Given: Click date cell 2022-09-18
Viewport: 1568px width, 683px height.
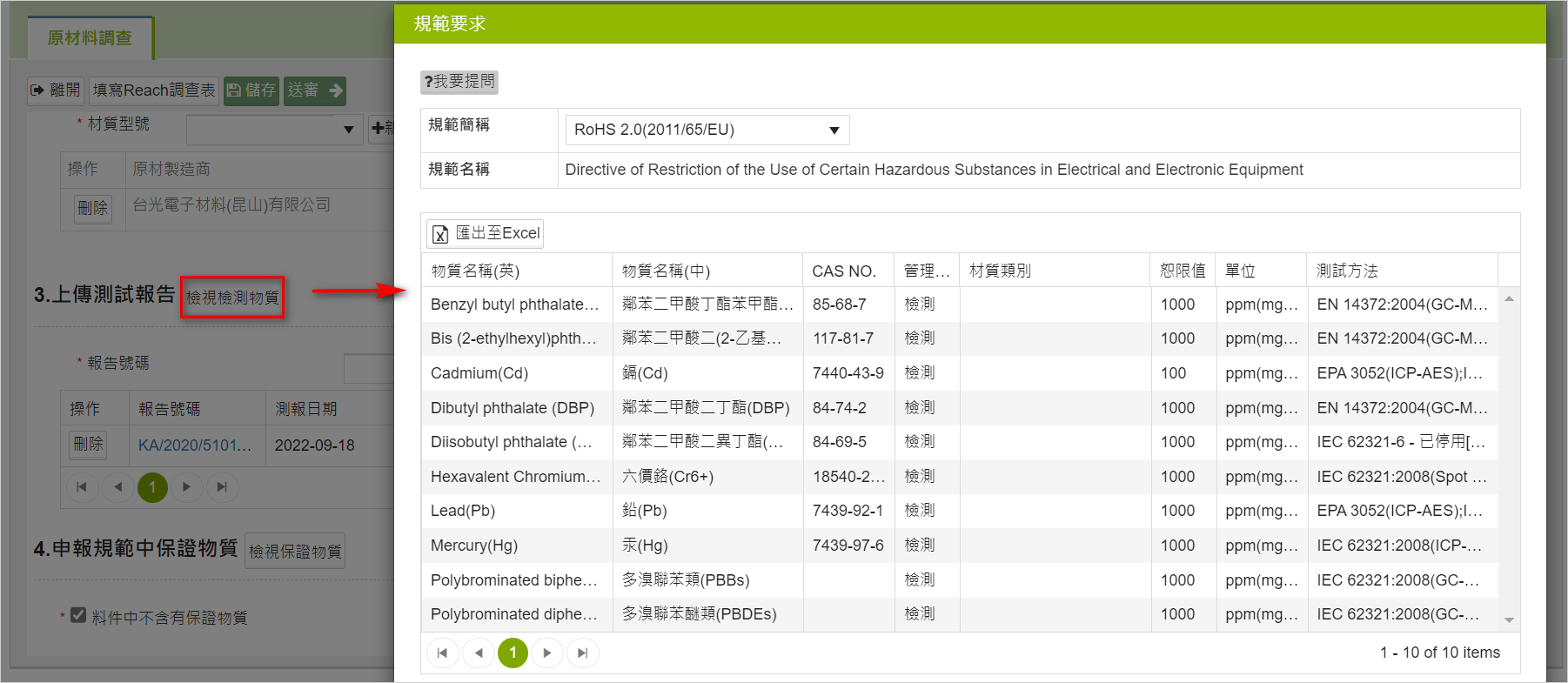Looking at the screenshot, I should pyautogui.click(x=315, y=445).
